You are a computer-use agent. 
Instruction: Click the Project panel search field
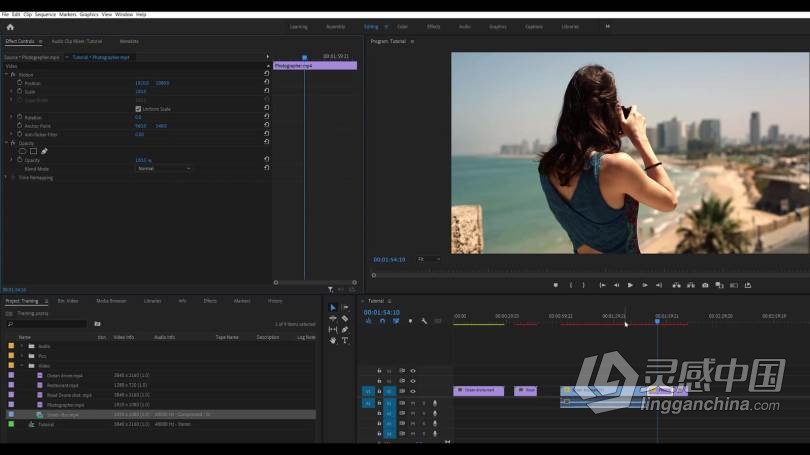coord(46,324)
